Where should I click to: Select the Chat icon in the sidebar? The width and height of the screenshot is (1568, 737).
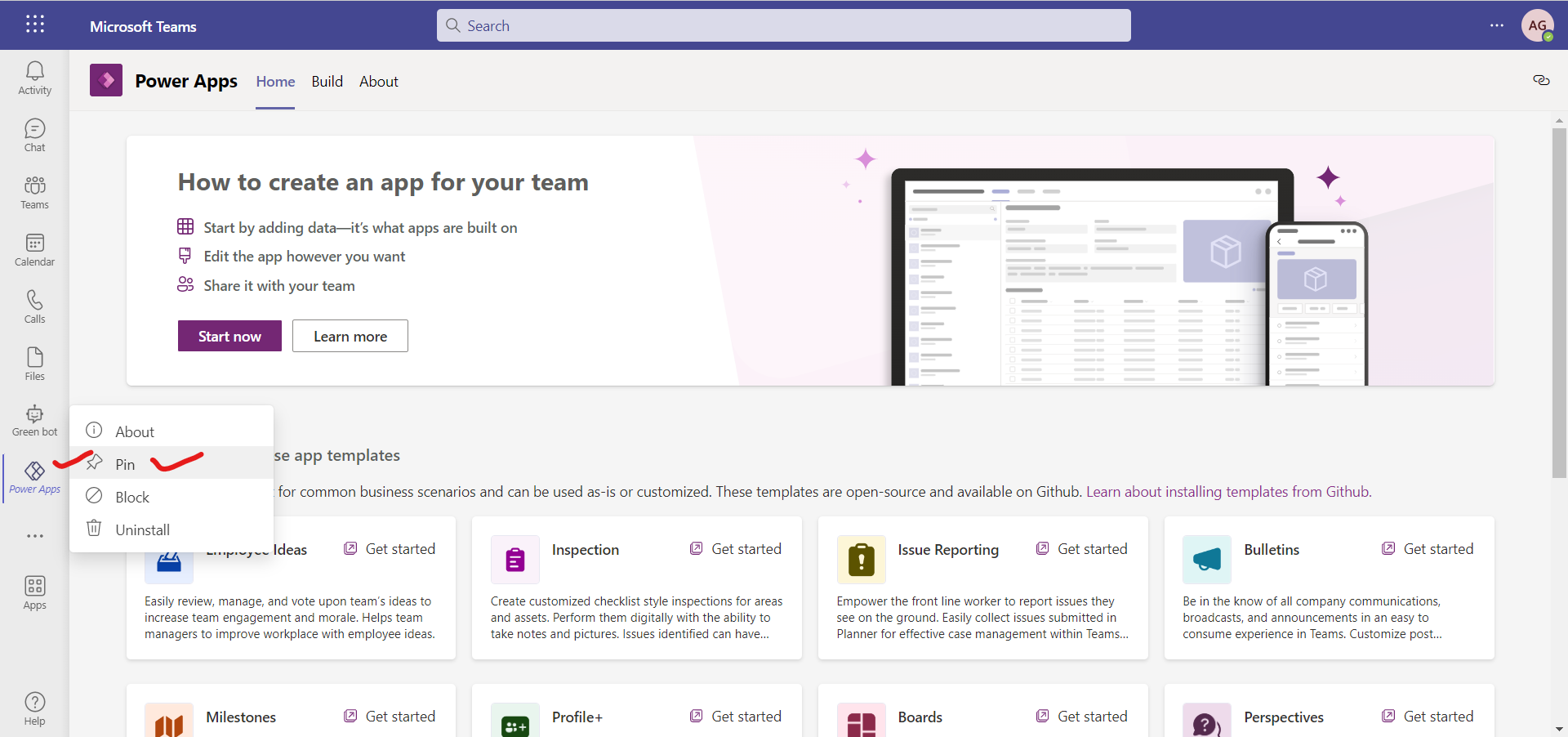tap(34, 133)
